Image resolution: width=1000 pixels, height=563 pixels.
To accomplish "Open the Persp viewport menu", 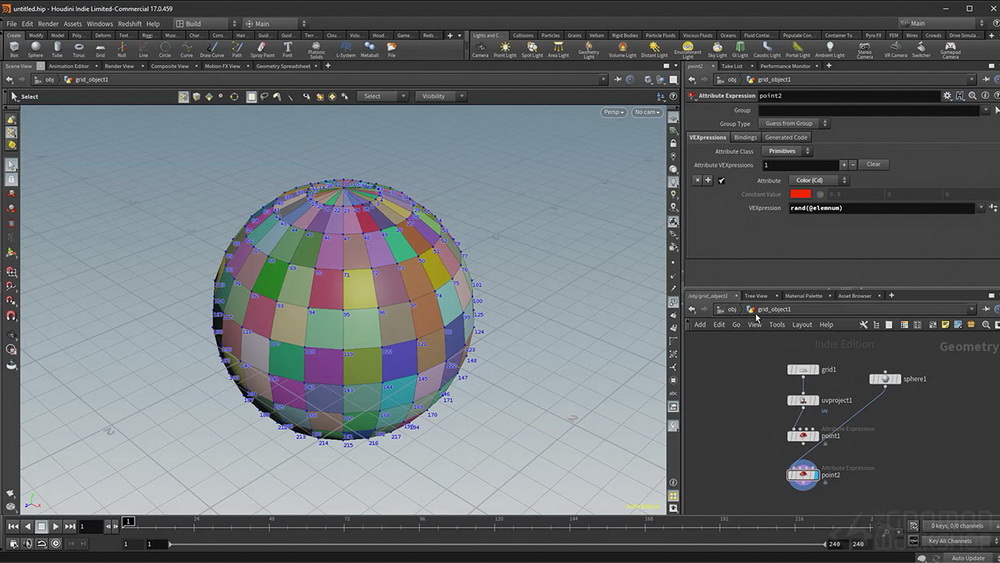I will coord(614,112).
